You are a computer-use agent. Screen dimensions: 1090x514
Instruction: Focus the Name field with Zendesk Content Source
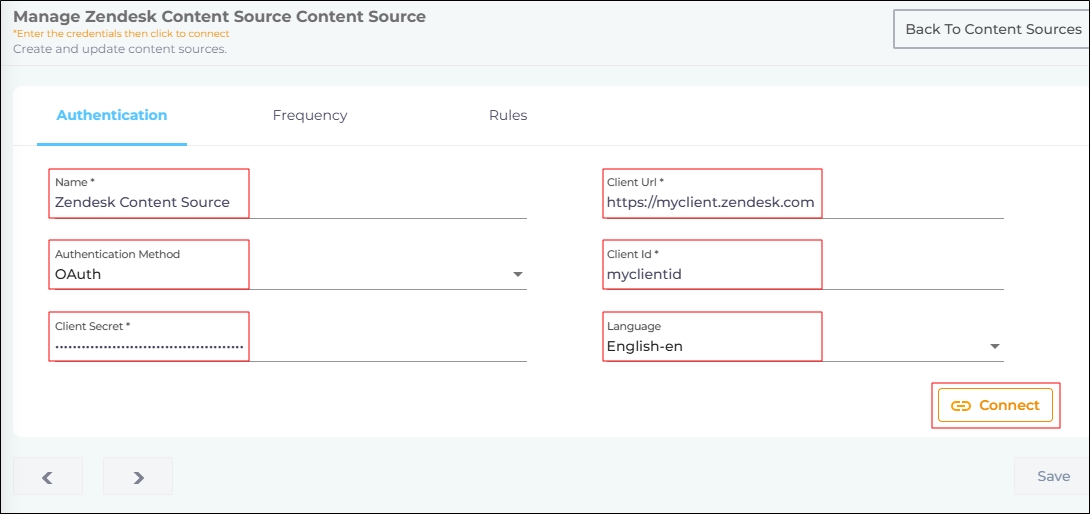coord(142,202)
